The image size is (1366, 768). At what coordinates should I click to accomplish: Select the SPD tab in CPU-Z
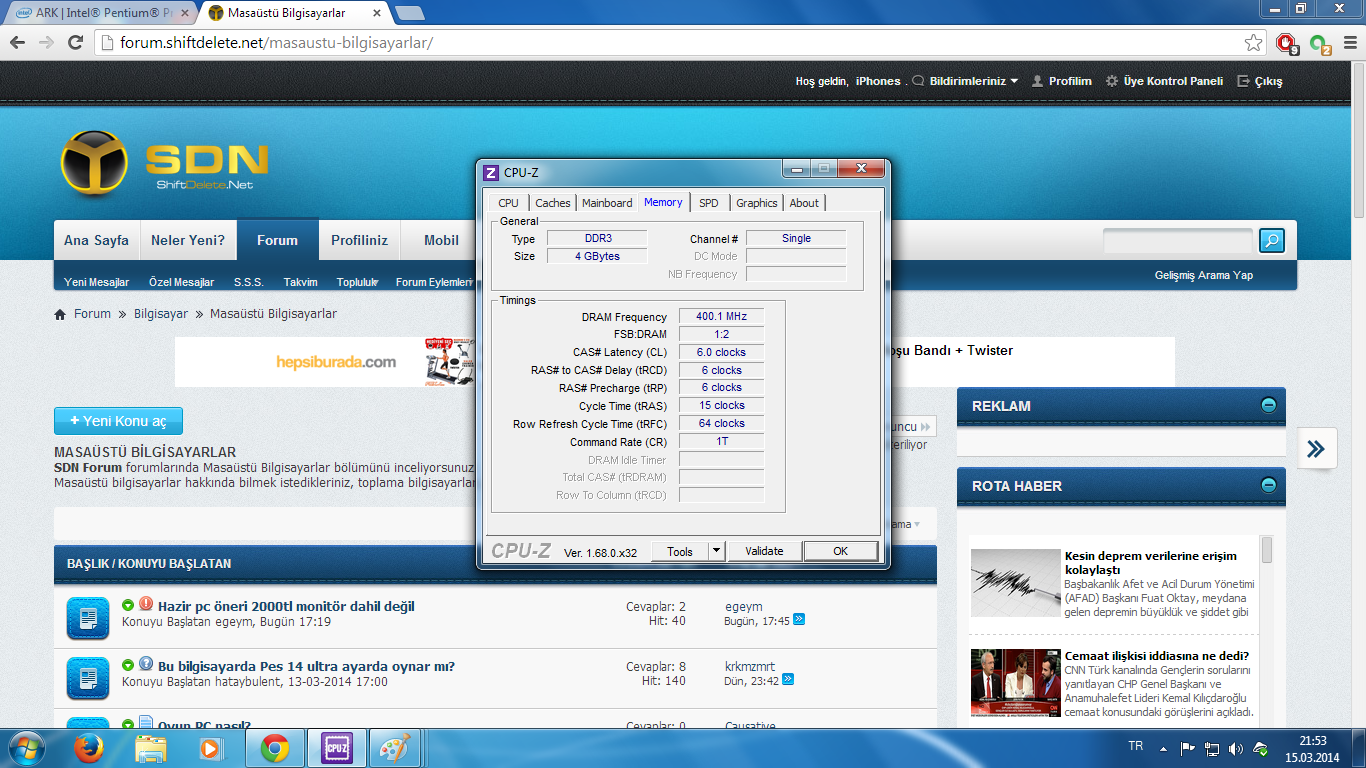pos(709,203)
